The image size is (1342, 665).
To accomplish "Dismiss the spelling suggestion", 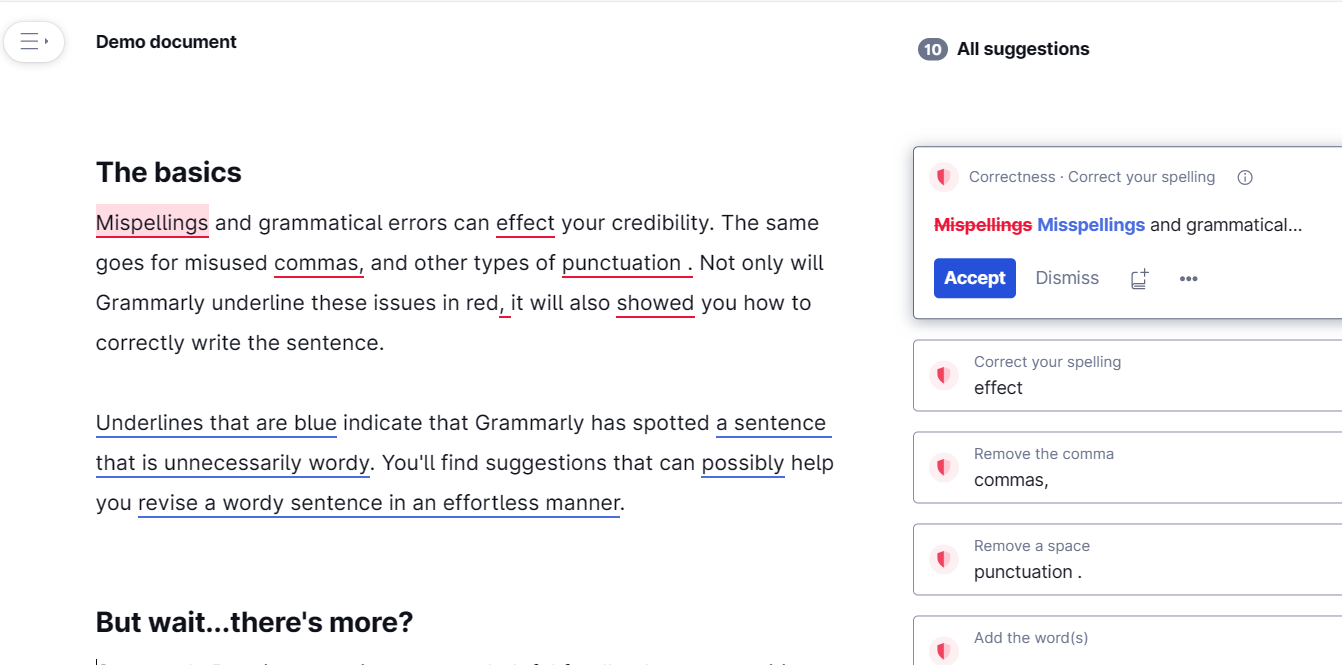I will pos(1067,278).
